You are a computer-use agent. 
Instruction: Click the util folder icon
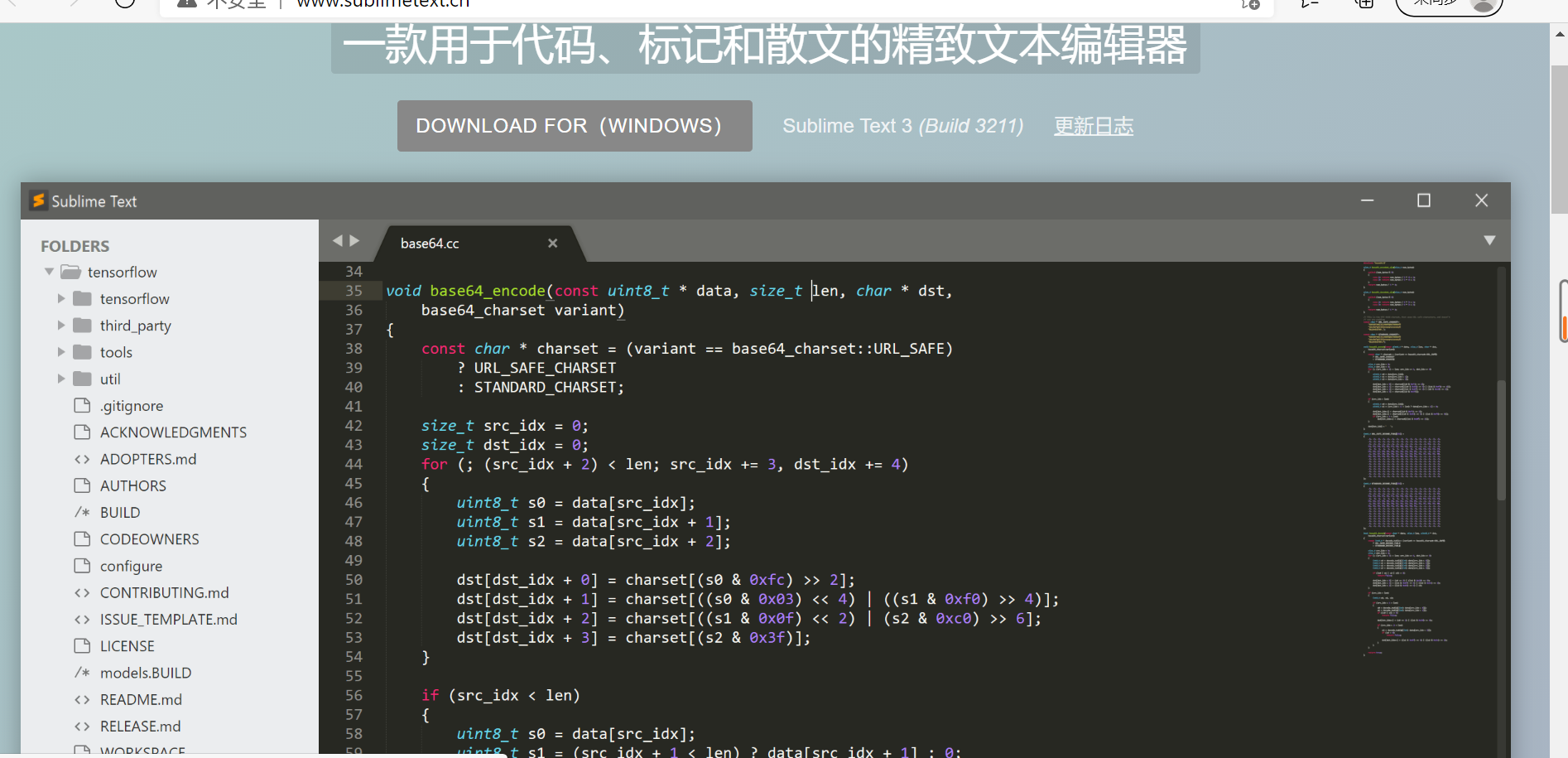(x=82, y=378)
